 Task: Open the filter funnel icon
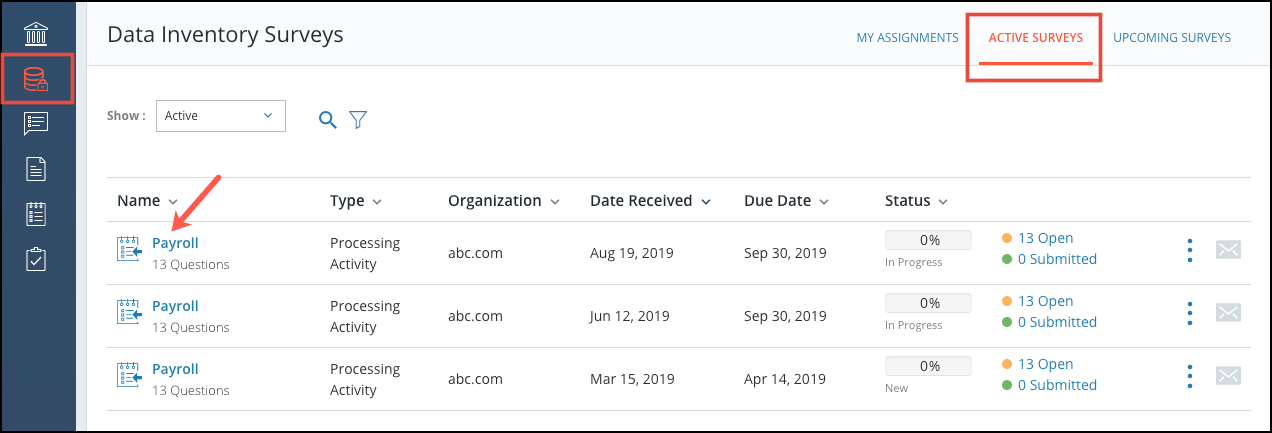[x=358, y=120]
